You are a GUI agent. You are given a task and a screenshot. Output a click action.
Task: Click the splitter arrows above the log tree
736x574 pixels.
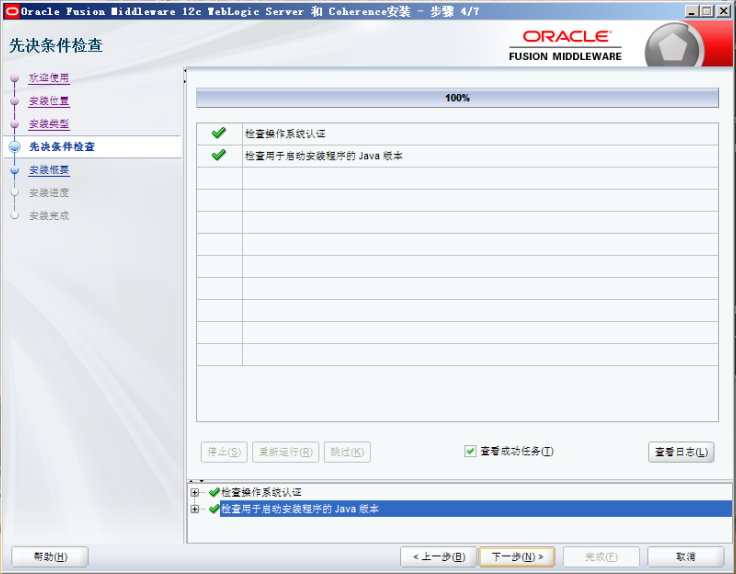tap(196, 481)
